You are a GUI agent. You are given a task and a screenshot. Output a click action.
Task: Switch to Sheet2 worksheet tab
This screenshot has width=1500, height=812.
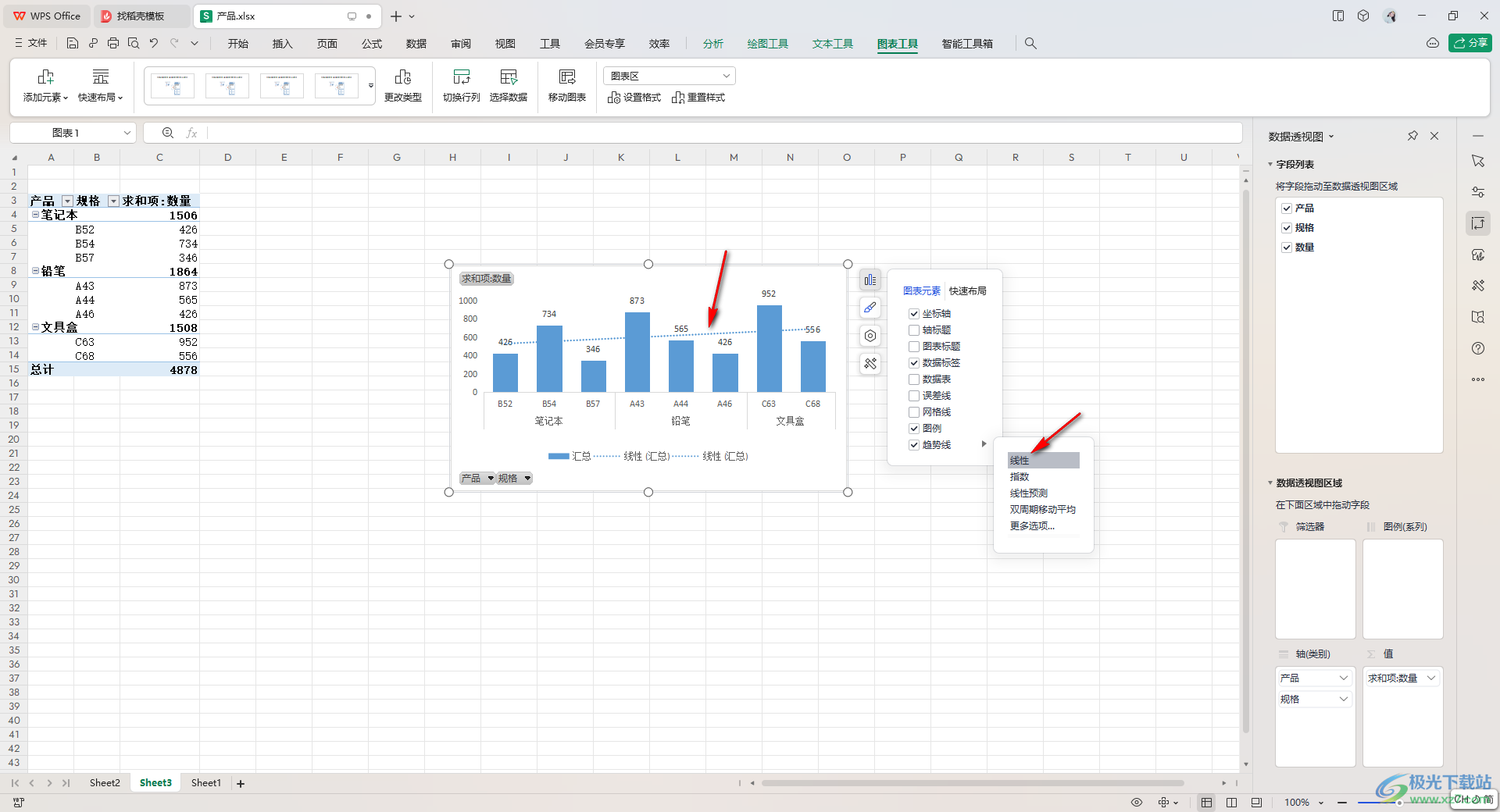105,783
